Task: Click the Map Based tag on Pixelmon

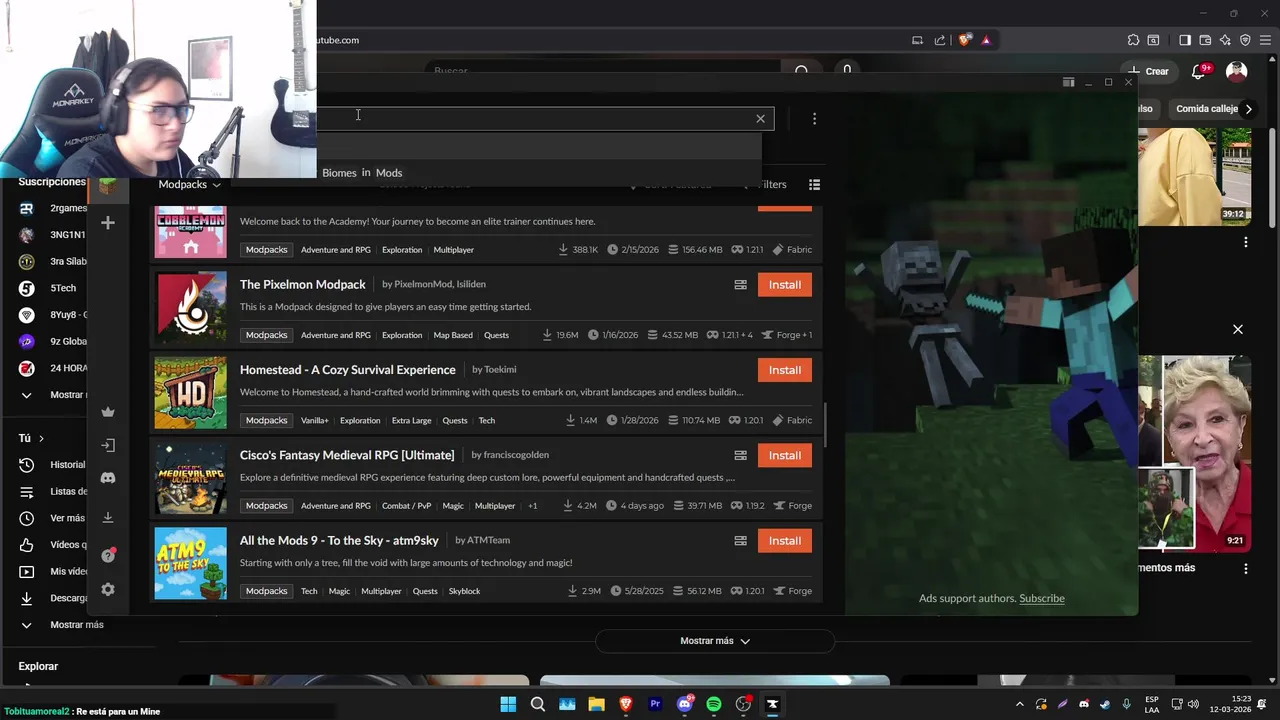Action: point(453,335)
